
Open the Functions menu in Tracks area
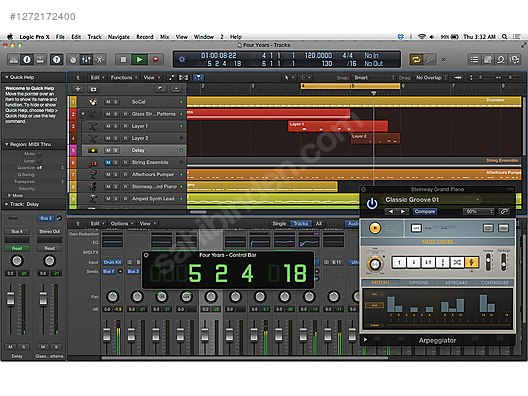tap(124, 78)
